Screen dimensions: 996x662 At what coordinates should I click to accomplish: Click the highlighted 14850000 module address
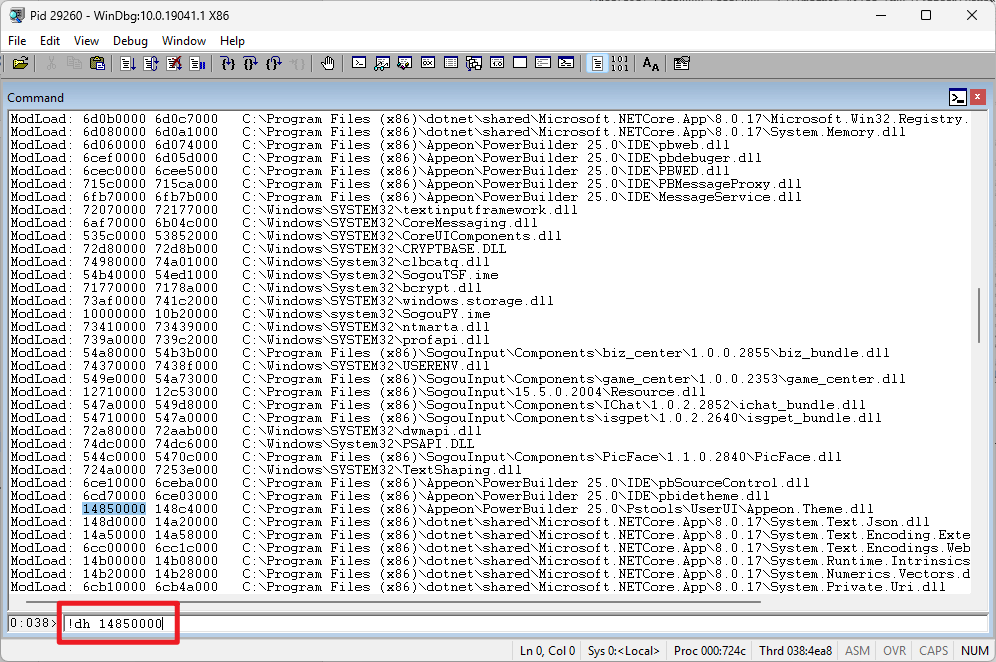click(114, 509)
